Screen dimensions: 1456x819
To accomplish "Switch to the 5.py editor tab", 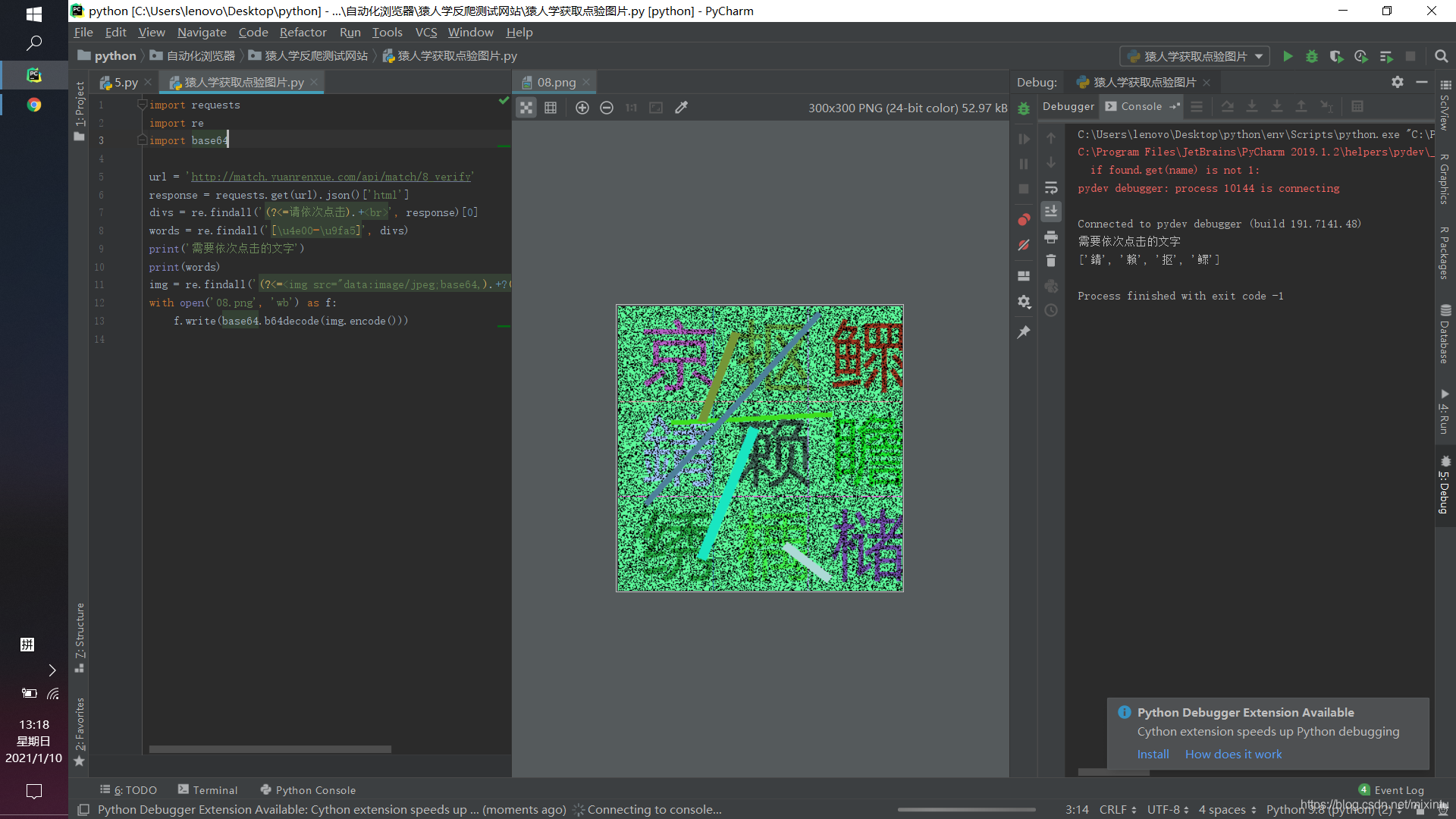I will click(126, 82).
